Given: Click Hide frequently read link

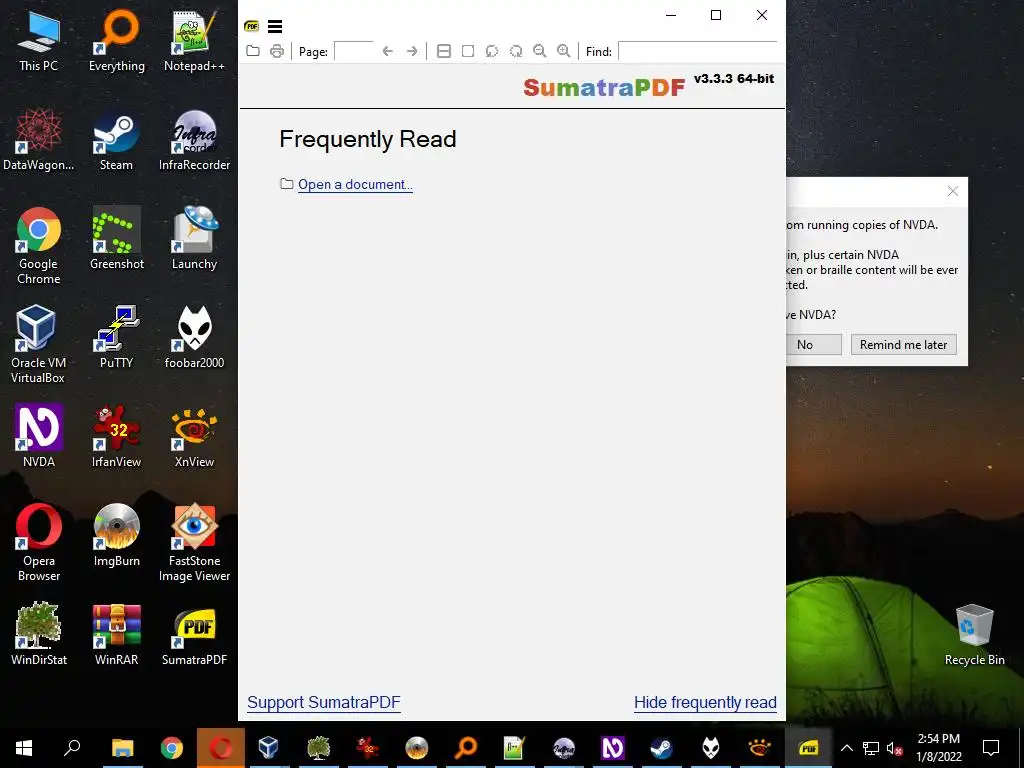Looking at the screenshot, I should (705, 702).
